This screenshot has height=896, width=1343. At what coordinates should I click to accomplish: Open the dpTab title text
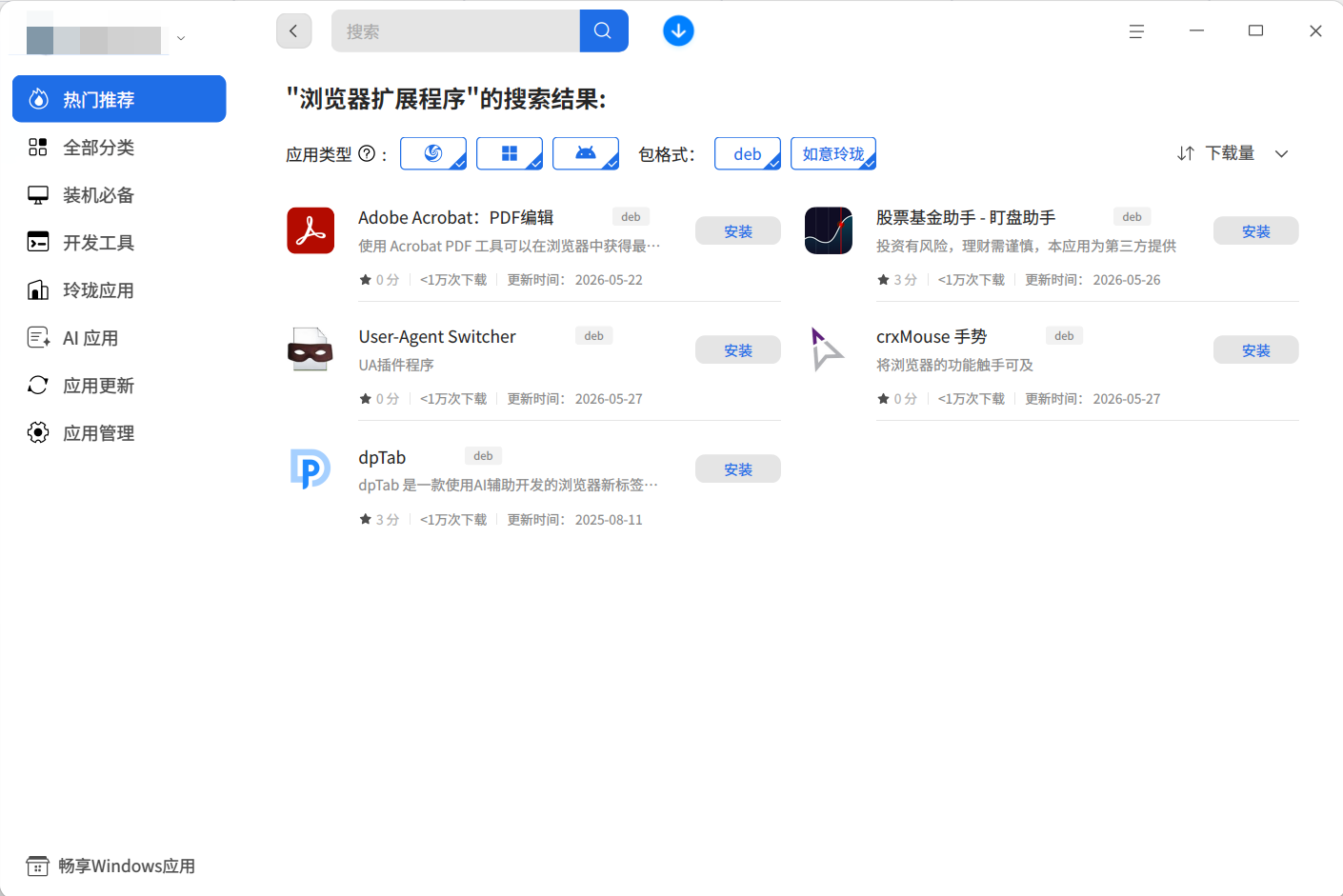coord(382,457)
